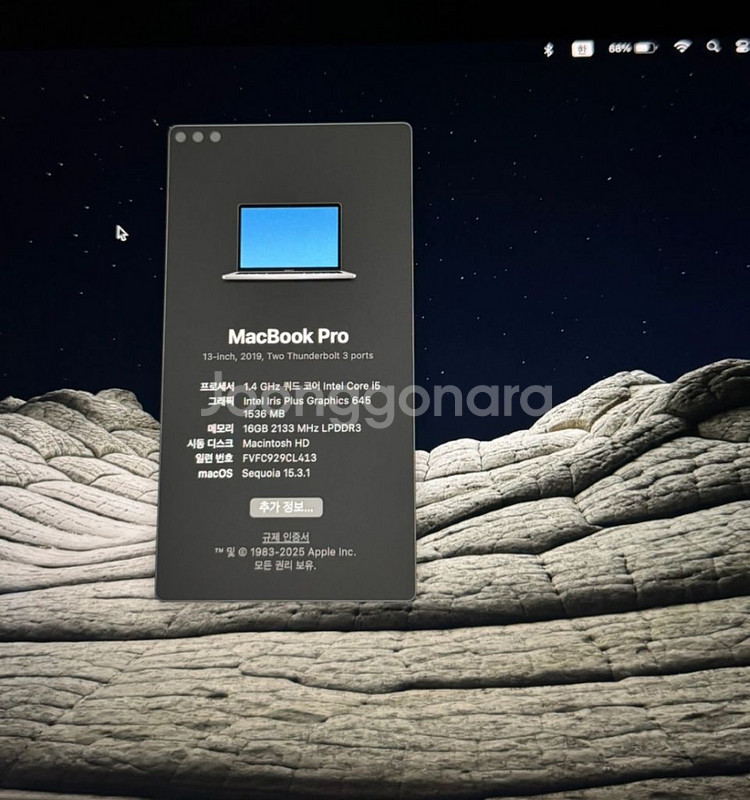Open Spotlight search magnifier icon
This screenshot has width=750, height=800.
(x=713, y=47)
